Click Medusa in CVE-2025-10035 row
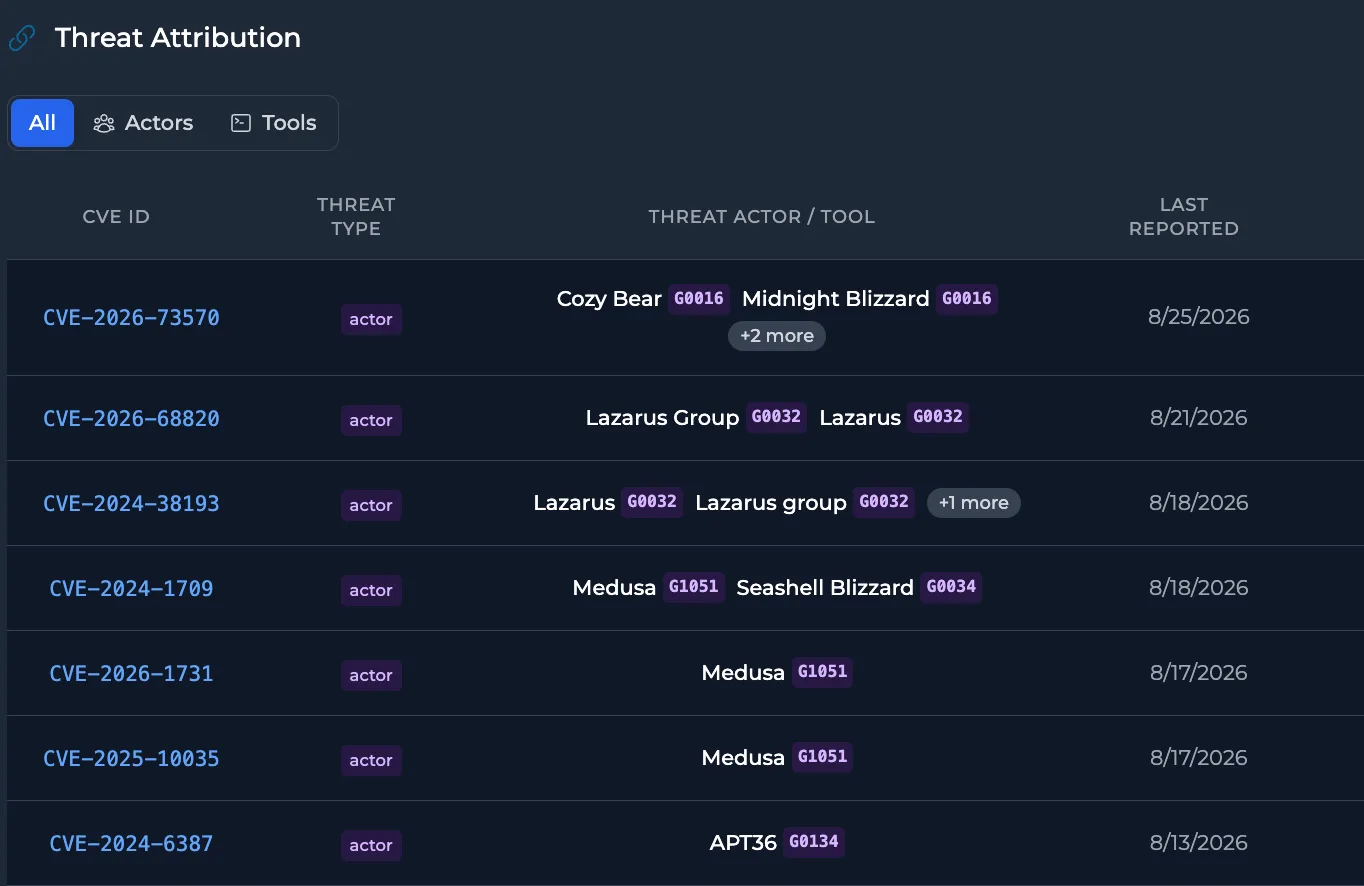The width and height of the screenshot is (1364, 886). pyautogui.click(x=743, y=758)
